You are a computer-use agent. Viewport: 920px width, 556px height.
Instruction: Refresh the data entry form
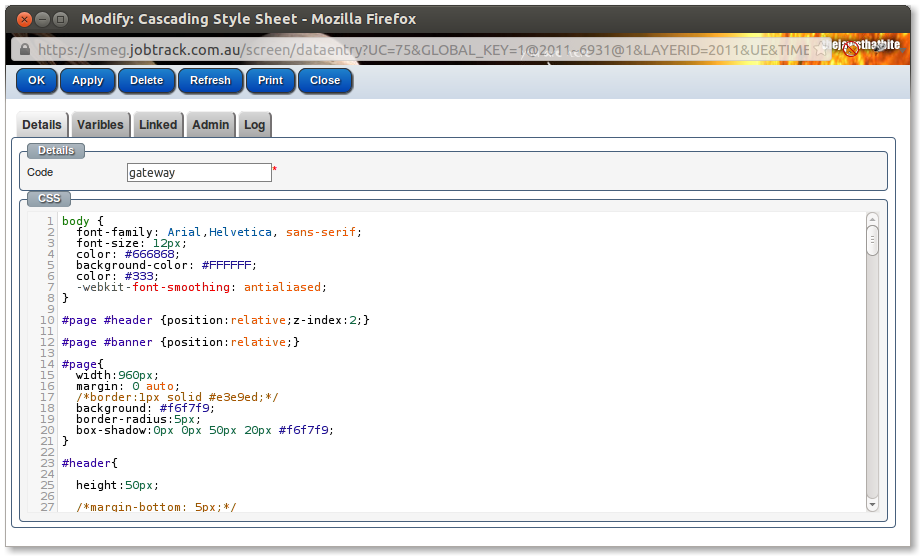[x=210, y=81]
